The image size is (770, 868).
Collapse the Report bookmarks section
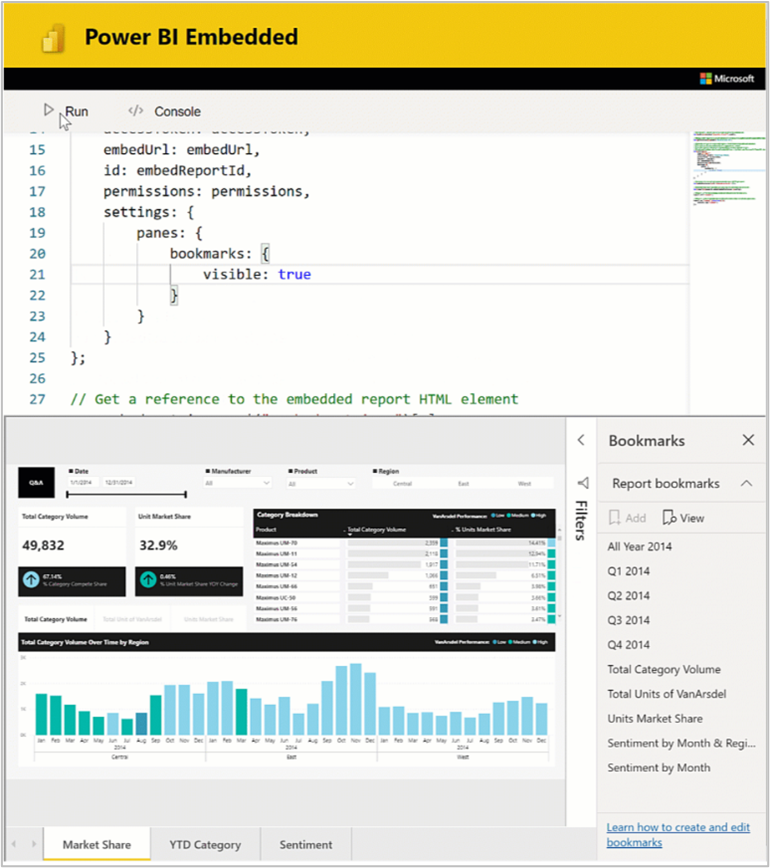(x=746, y=483)
